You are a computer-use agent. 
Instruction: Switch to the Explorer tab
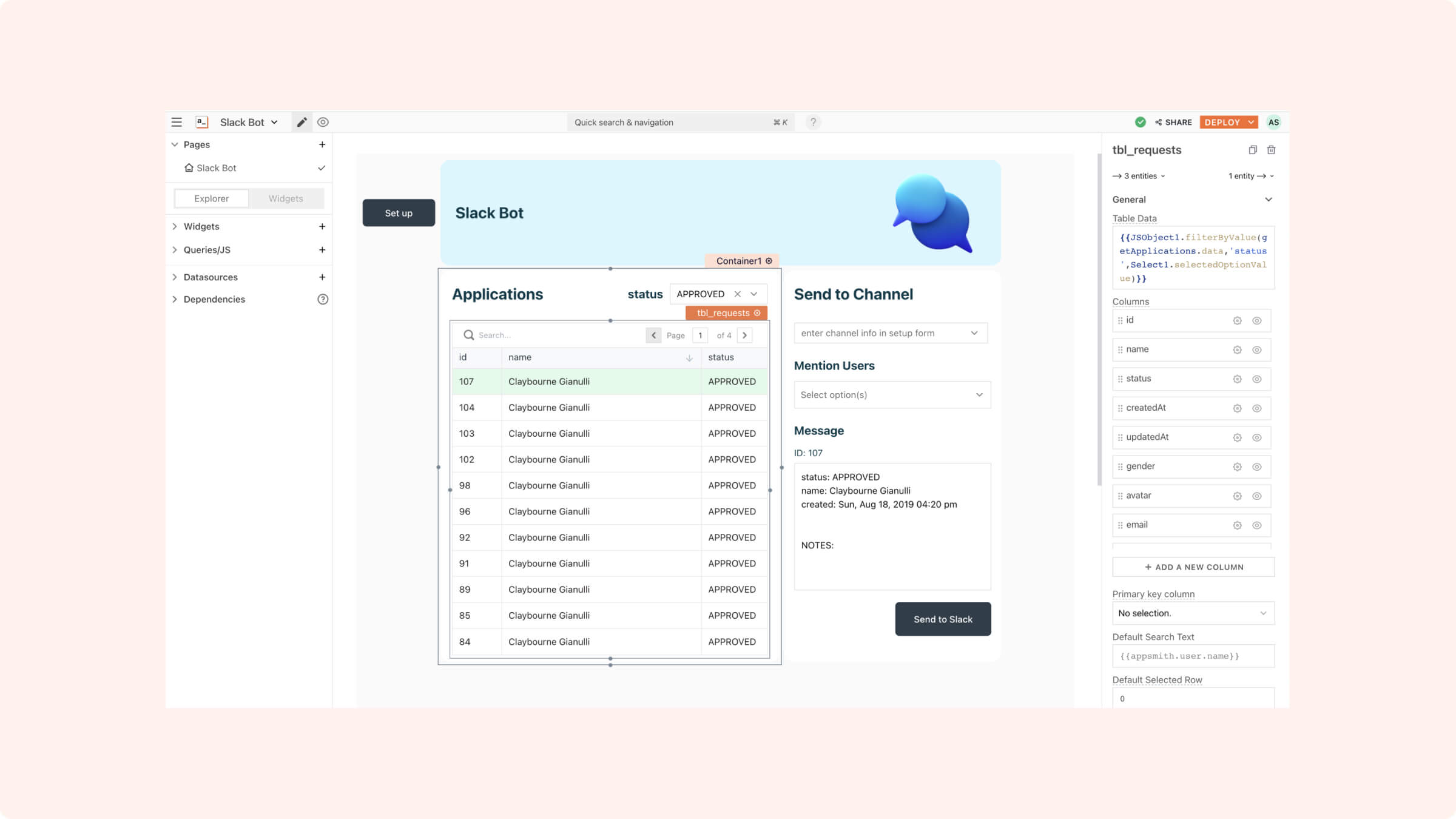[211, 198]
